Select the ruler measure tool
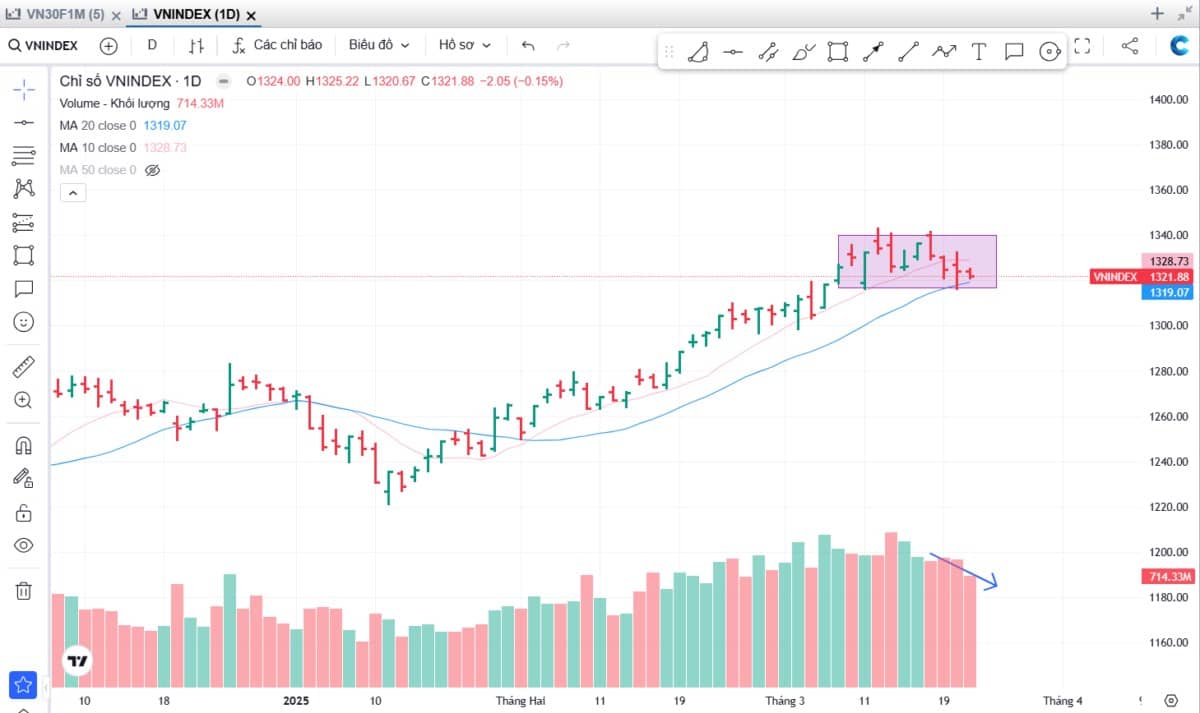1200x713 pixels. point(24,366)
